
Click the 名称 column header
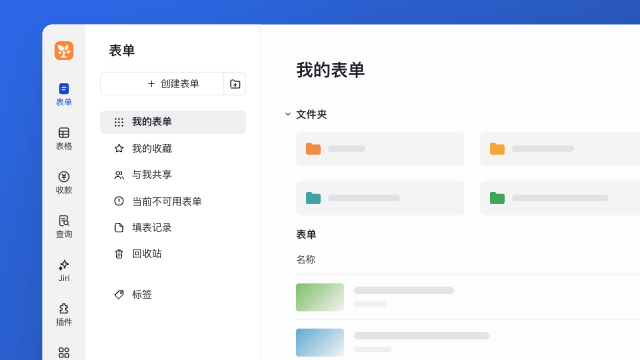pos(306,260)
